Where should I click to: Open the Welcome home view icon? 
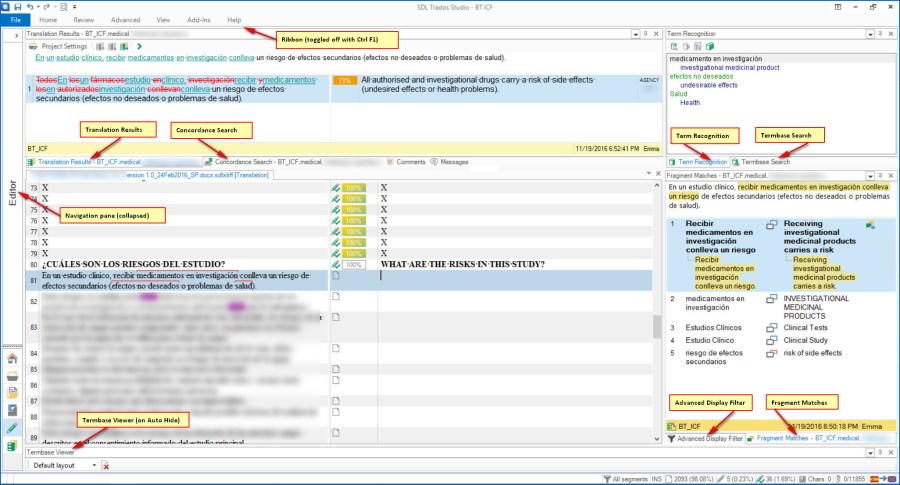12,357
